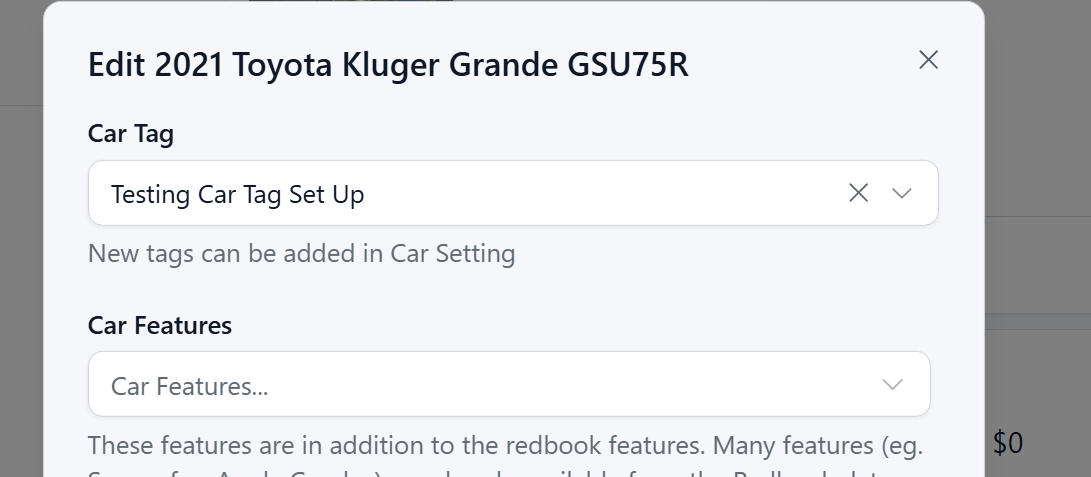Click the $0 amount behind the dialog
The width and height of the screenshot is (1091, 477).
tap(1008, 442)
